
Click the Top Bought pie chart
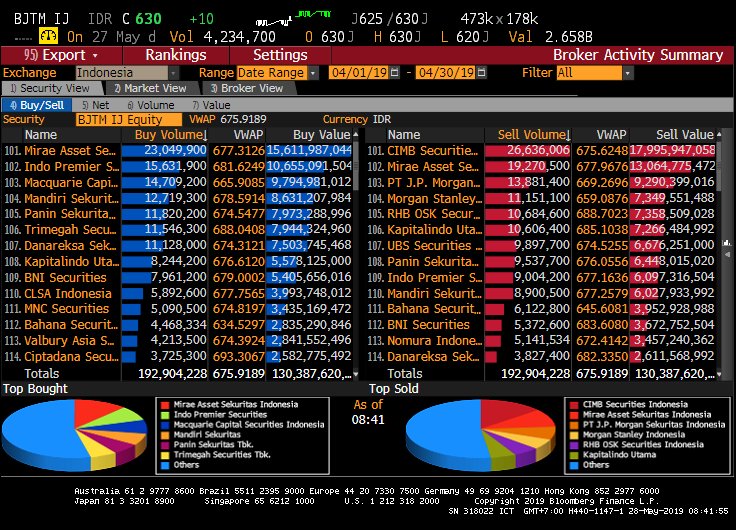74,435
